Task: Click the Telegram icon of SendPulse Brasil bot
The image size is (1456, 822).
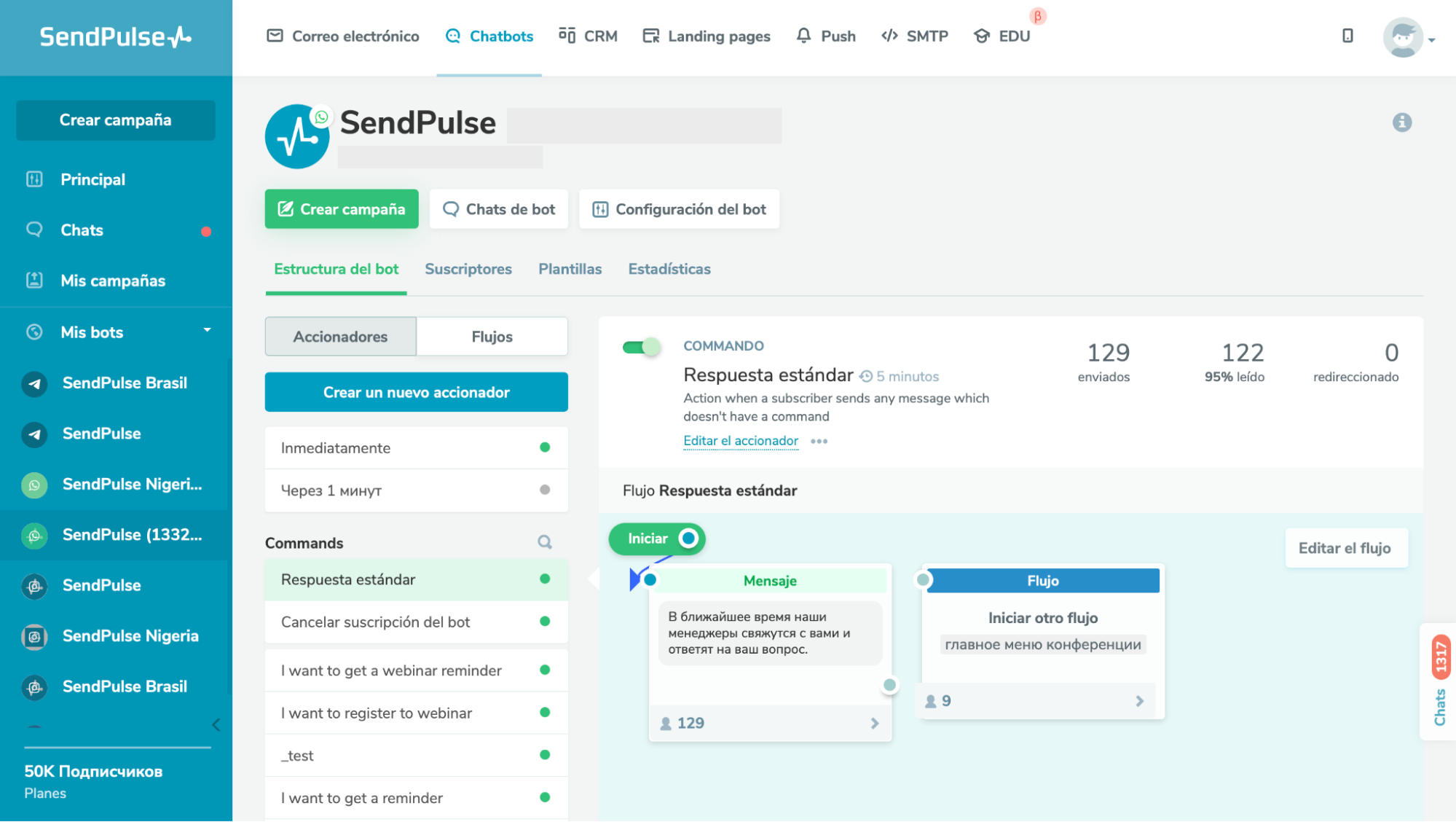Action: click(x=34, y=383)
